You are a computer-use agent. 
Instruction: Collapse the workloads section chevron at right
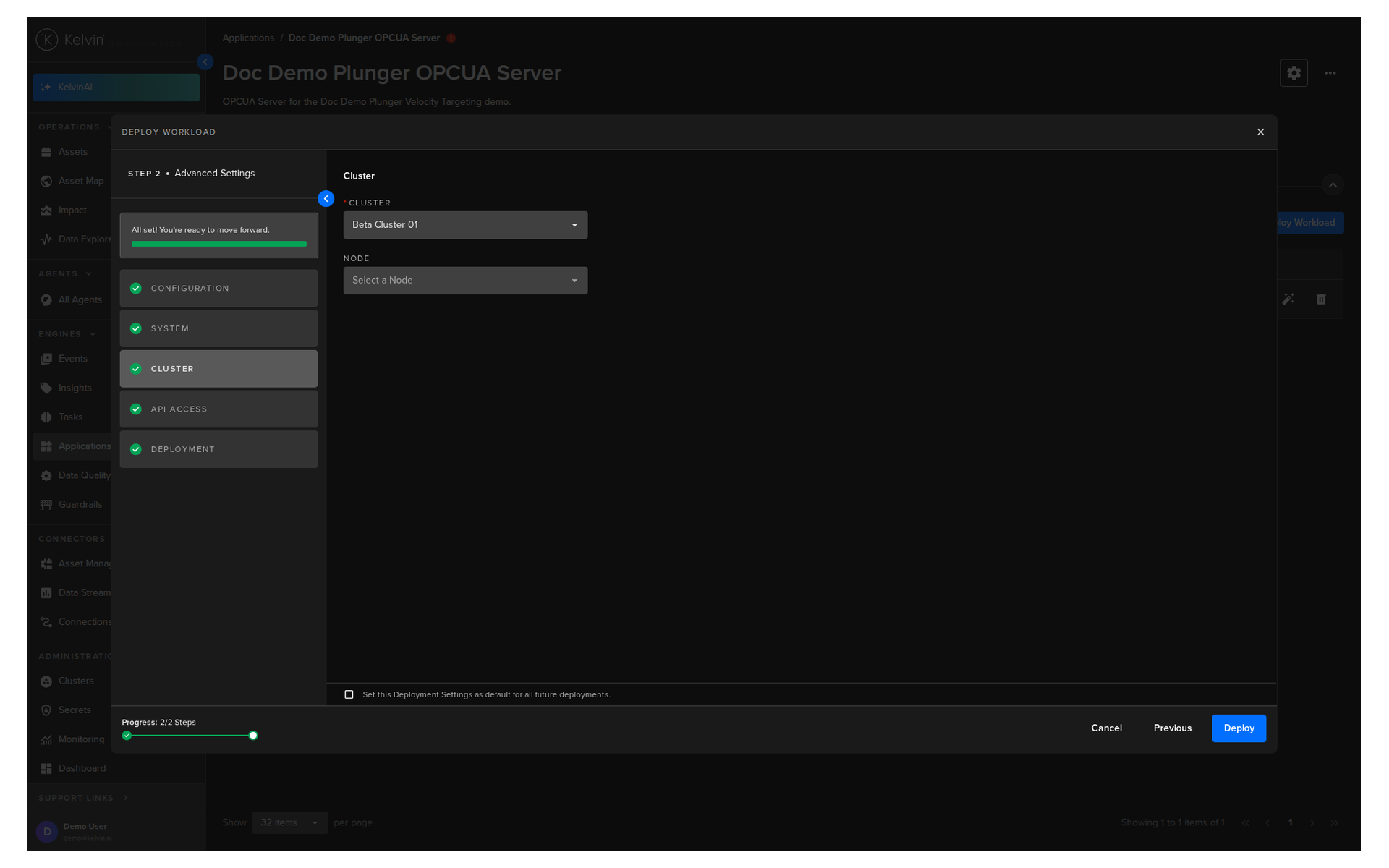point(1333,185)
